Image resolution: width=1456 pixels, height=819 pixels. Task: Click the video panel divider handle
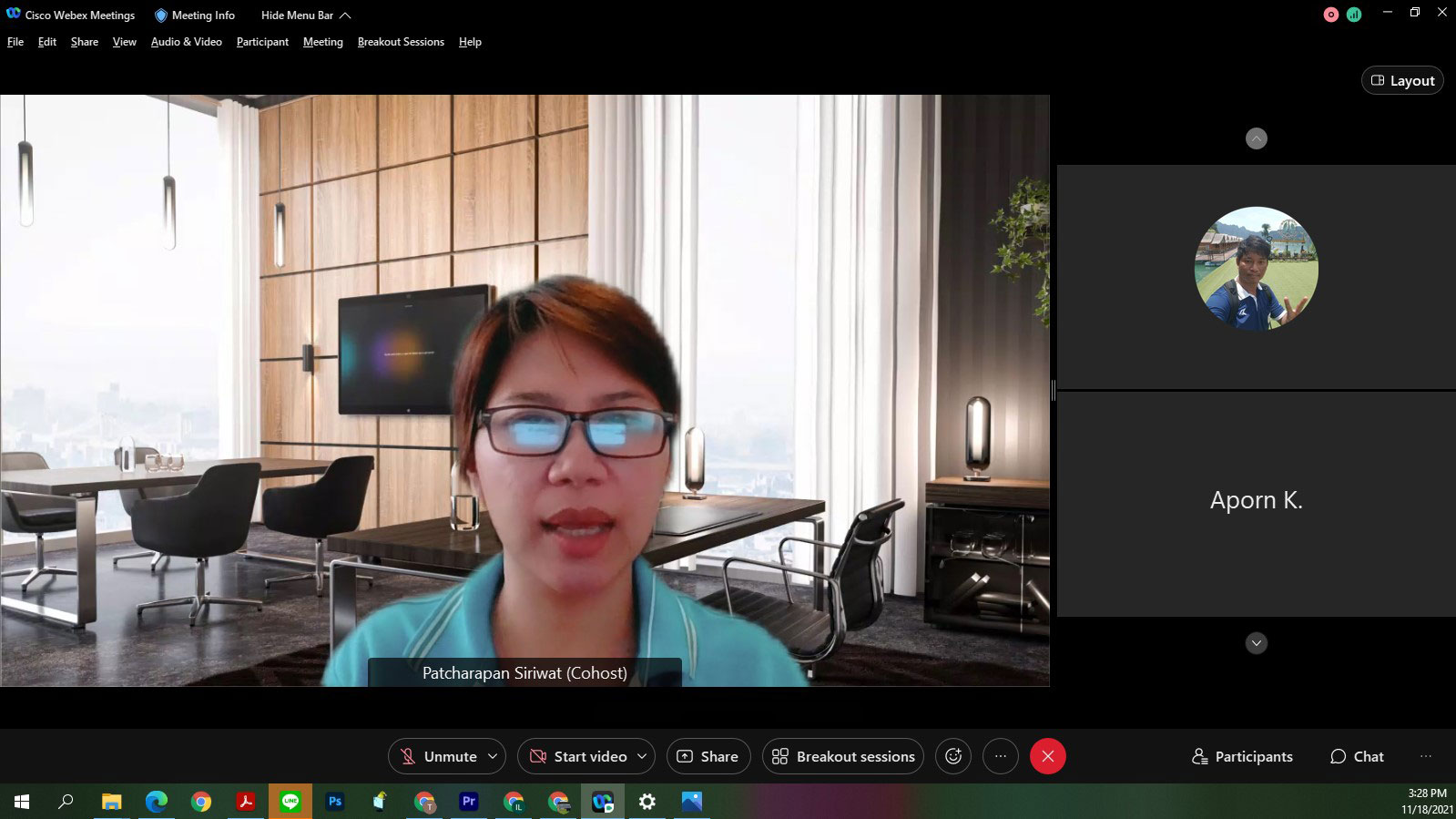pyautogui.click(x=1054, y=390)
